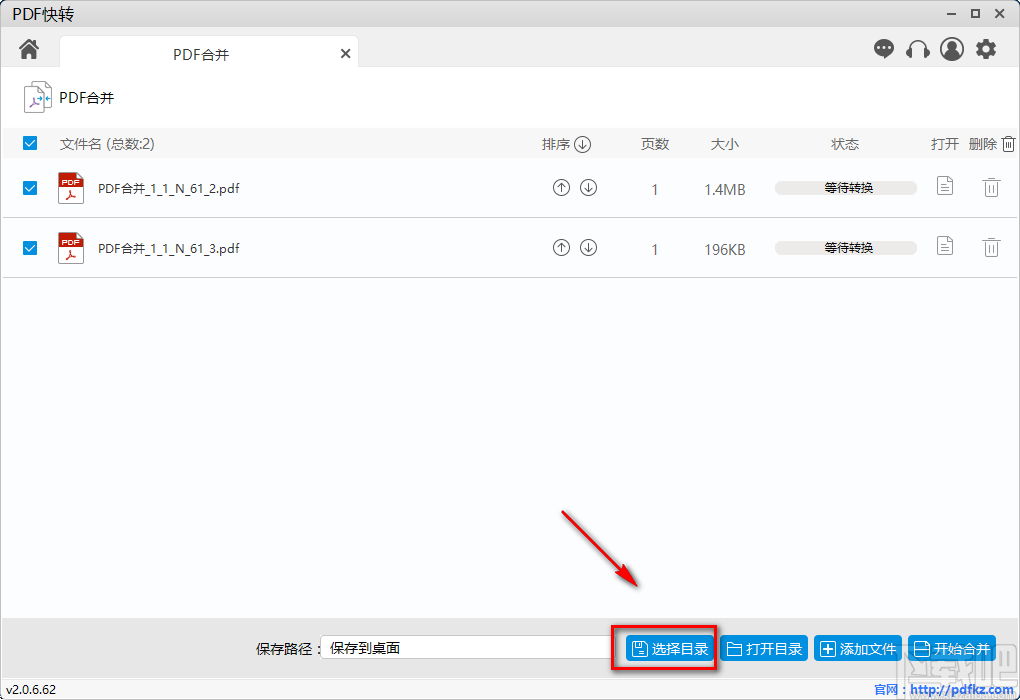The width and height of the screenshot is (1020, 700).
Task: Click the 选择目录 button
Action: tap(670, 649)
